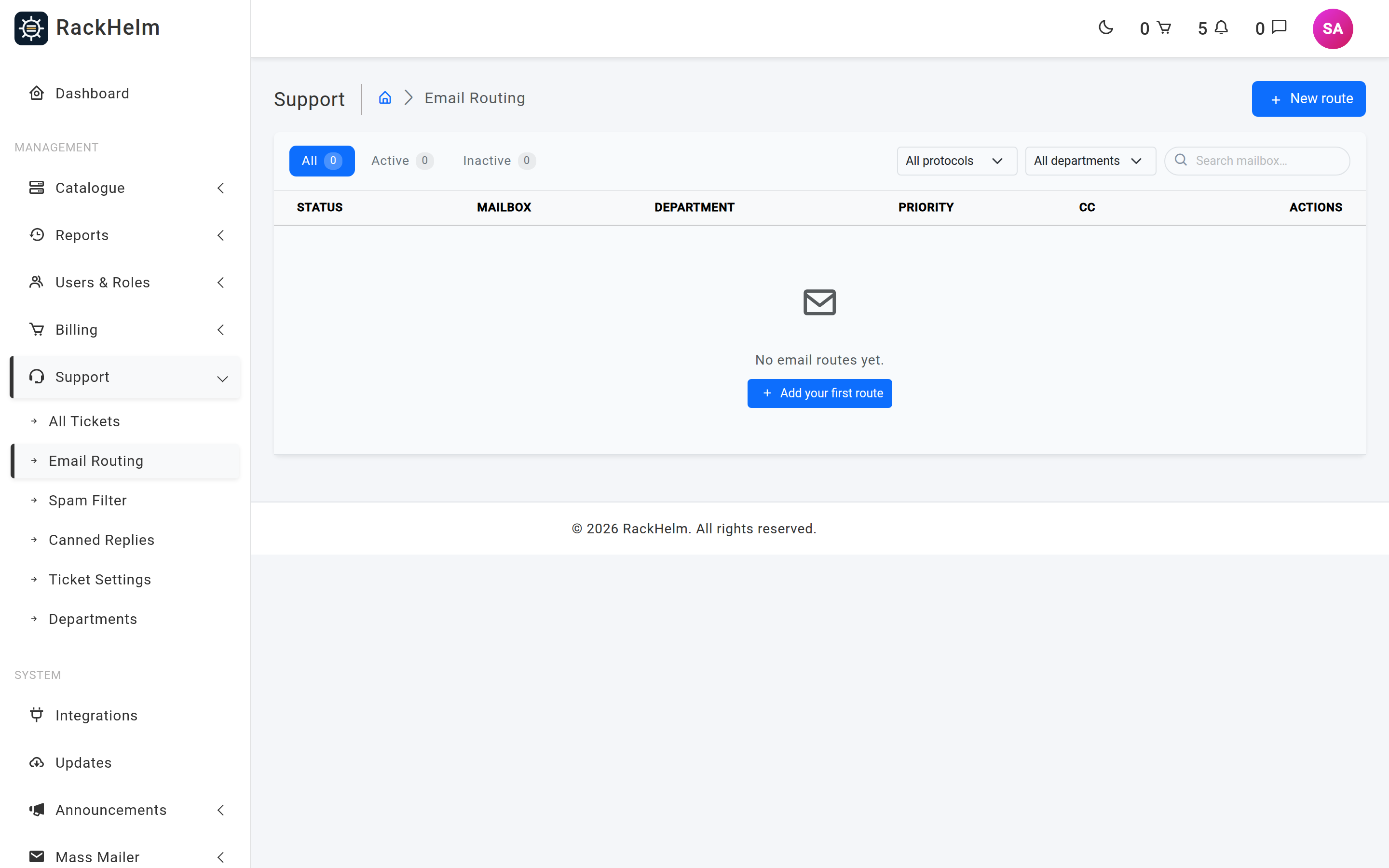
Task: Click Add your first route button
Action: pos(819,393)
